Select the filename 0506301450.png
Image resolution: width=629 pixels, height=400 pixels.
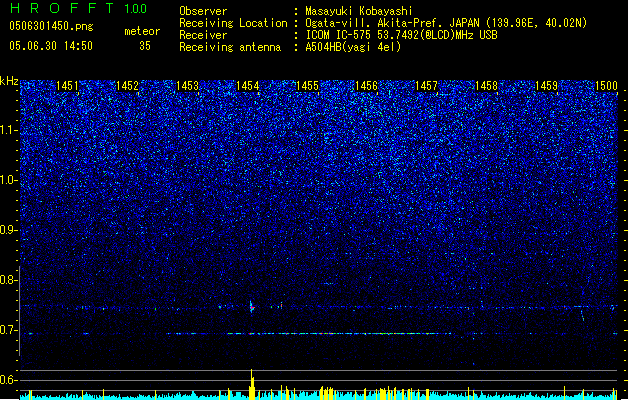[51, 27]
